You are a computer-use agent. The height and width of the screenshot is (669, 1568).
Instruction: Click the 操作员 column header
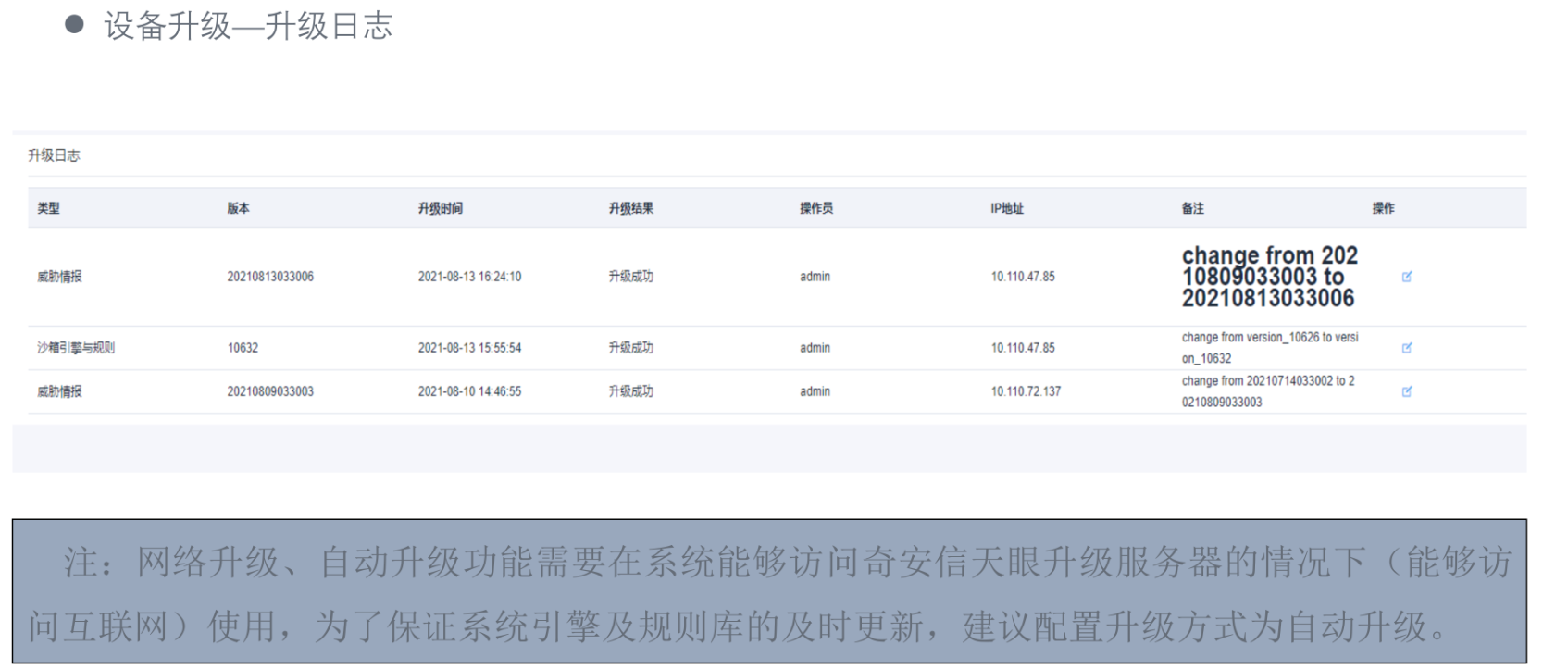pyautogui.click(x=815, y=208)
